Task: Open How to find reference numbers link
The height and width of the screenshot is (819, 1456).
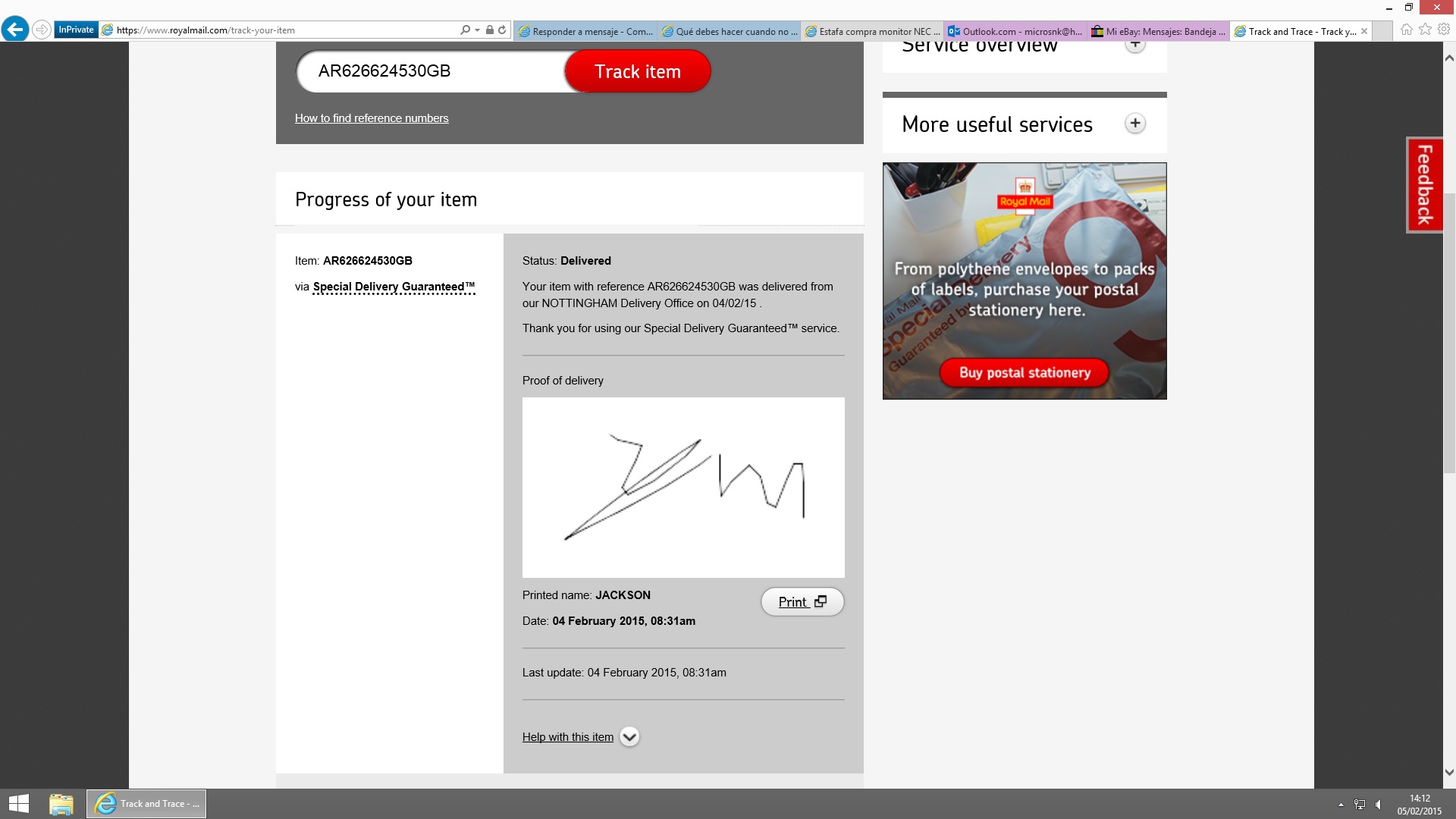Action: click(x=372, y=118)
